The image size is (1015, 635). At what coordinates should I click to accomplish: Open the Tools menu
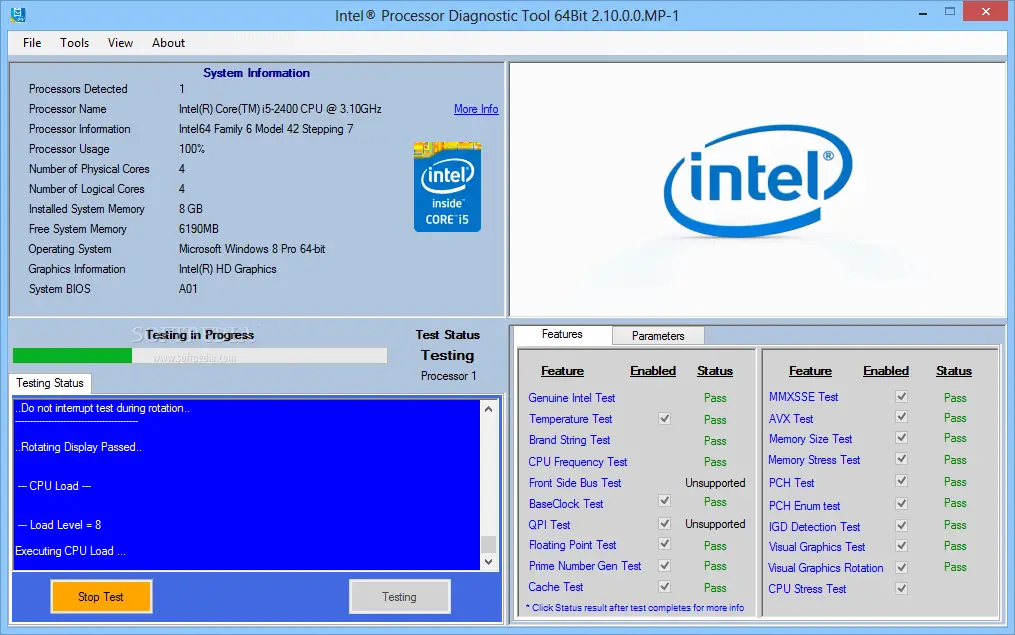click(x=74, y=43)
